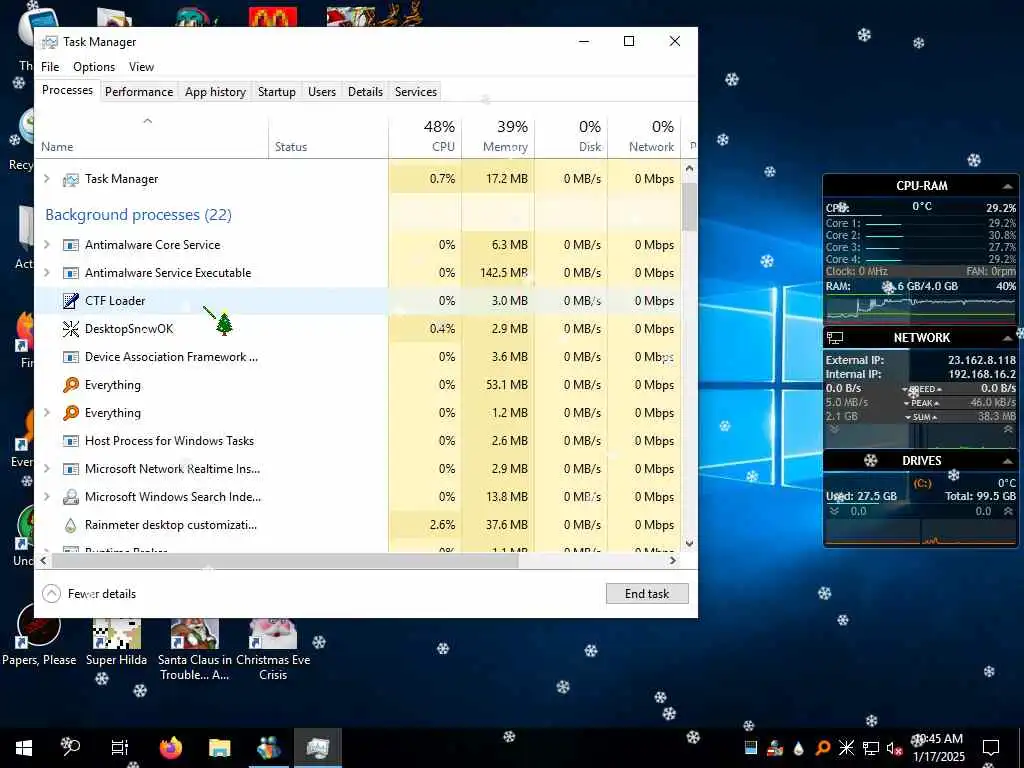Click the Rainmeter water drop process icon
1024x768 pixels.
tap(71, 525)
